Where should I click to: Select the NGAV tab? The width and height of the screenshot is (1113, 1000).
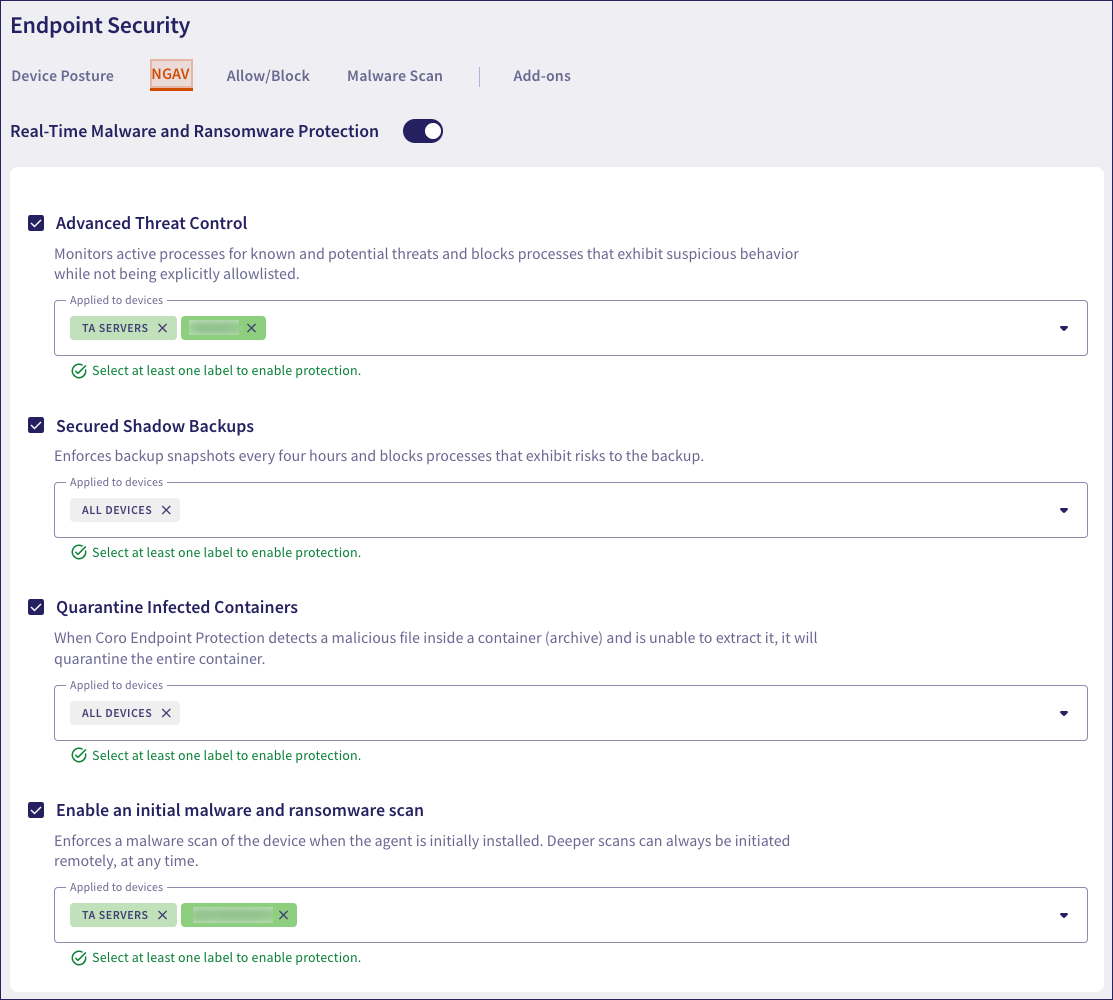171,75
